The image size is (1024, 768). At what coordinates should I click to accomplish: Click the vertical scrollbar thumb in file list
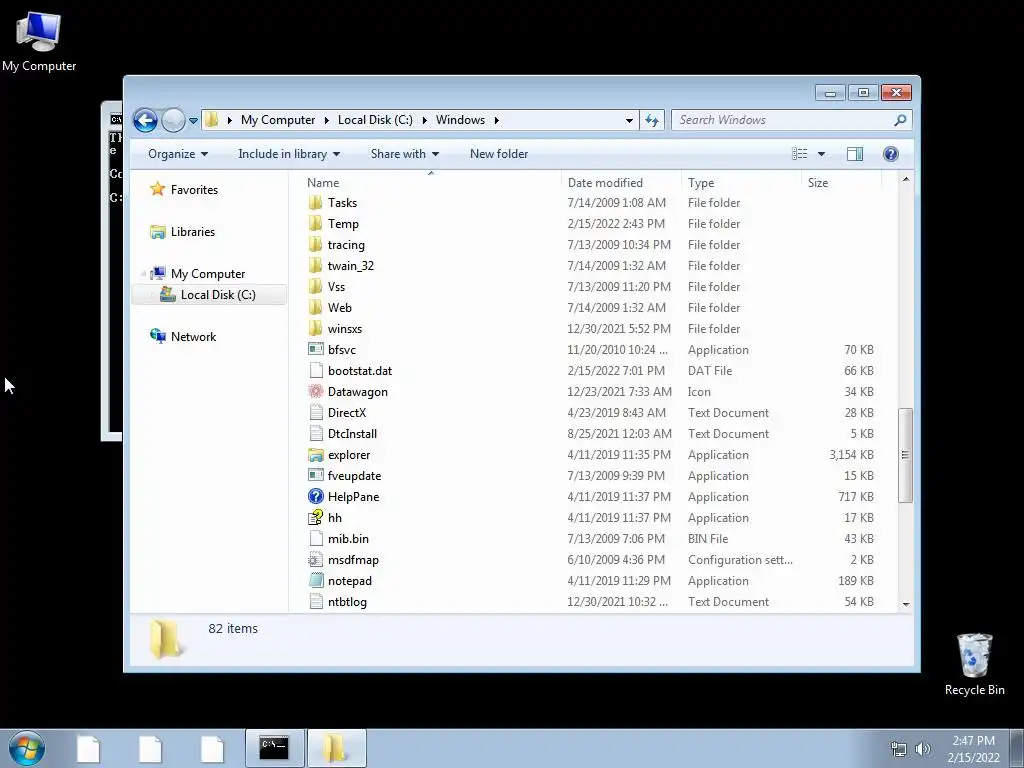(906, 455)
